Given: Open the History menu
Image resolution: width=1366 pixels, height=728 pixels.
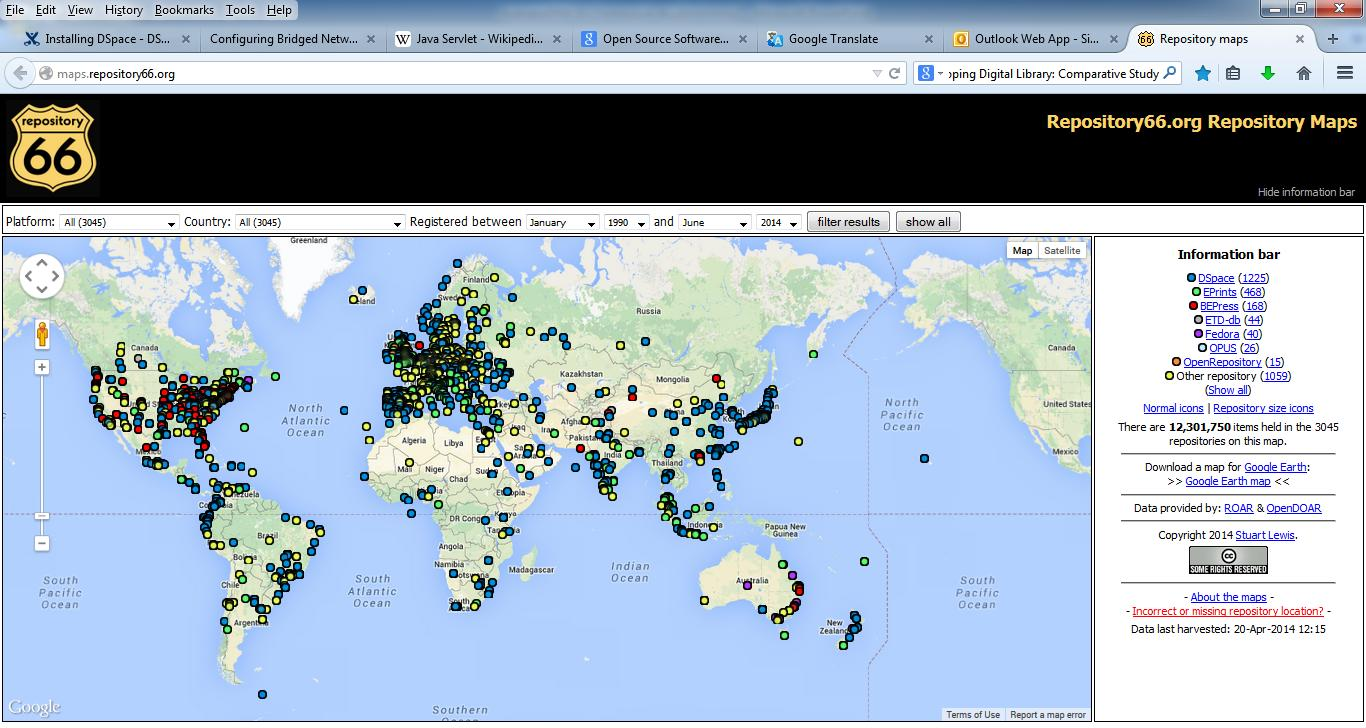Looking at the screenshot, I should click(123, 9).
